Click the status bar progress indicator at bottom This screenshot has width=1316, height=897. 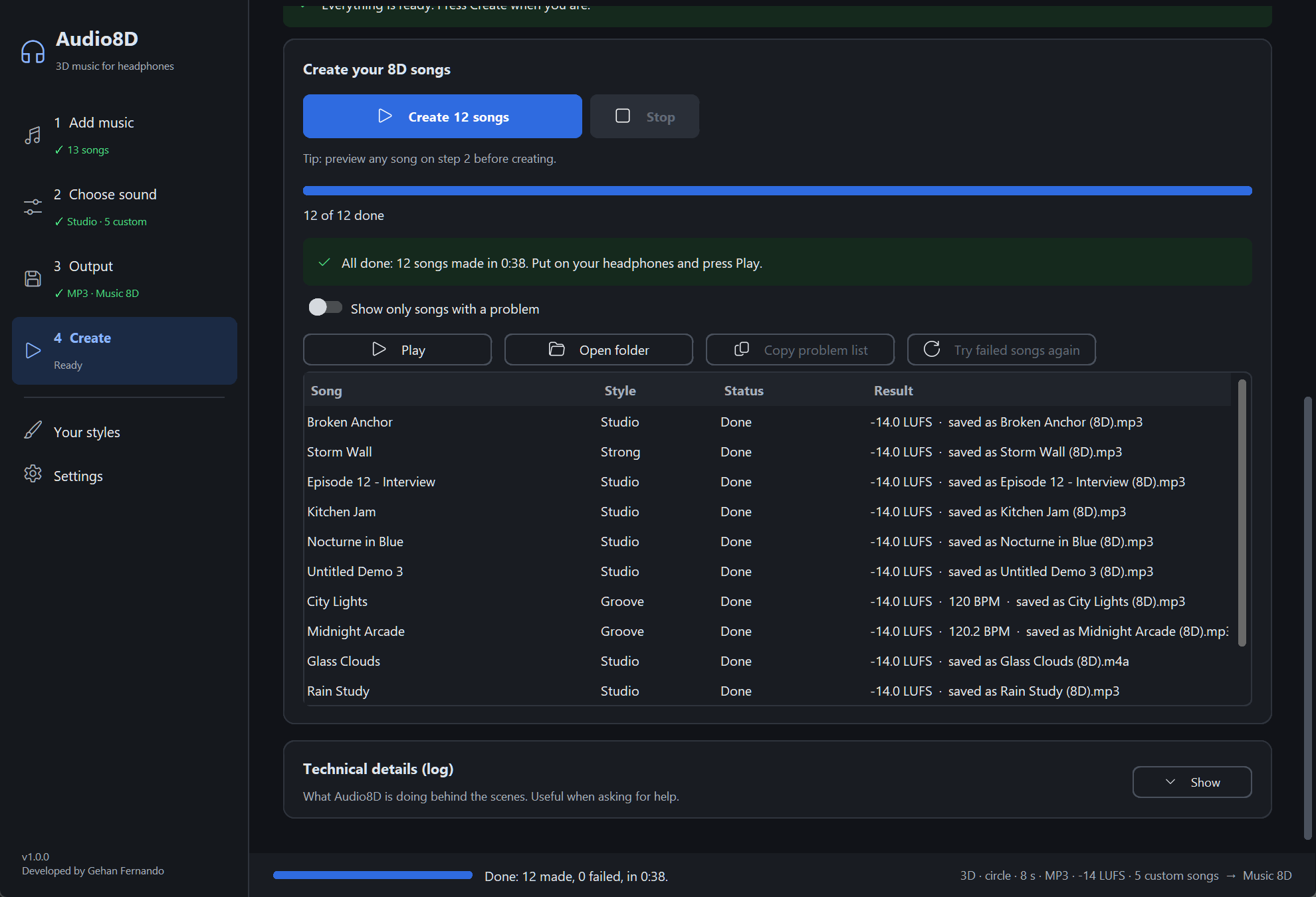(x=373, y=876)
